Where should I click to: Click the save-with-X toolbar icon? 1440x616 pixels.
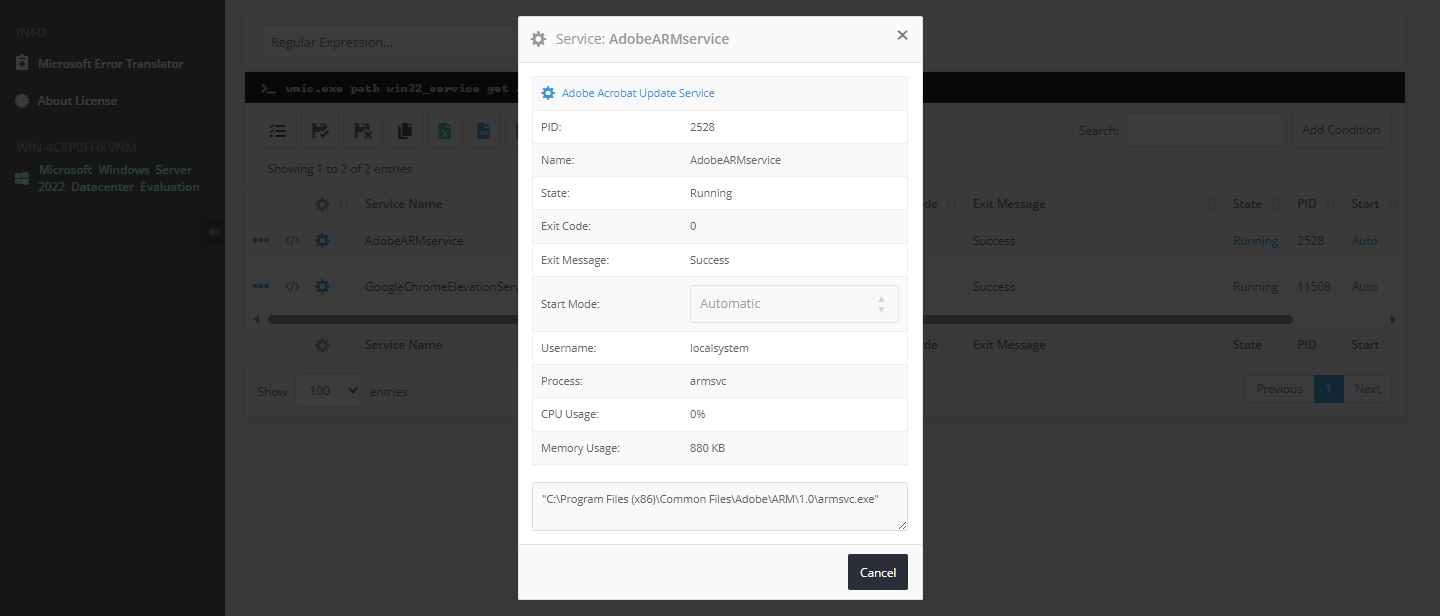pos(362,130)
